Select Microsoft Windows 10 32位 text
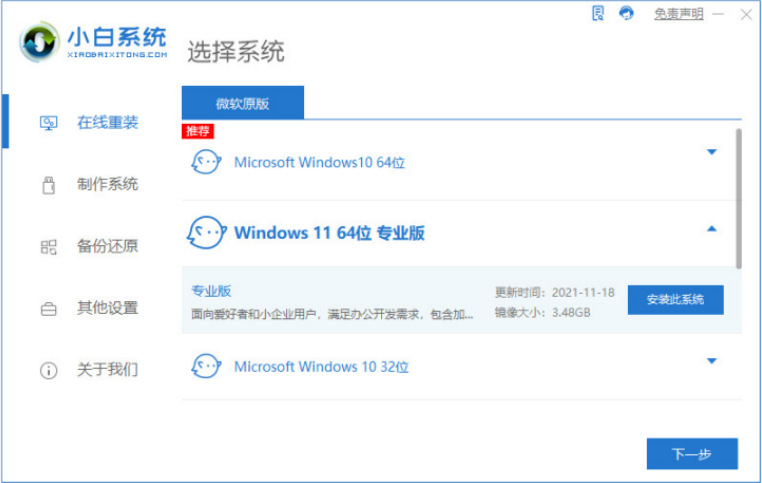Viewport: 762px width, 483px height. tap(321, 366)
